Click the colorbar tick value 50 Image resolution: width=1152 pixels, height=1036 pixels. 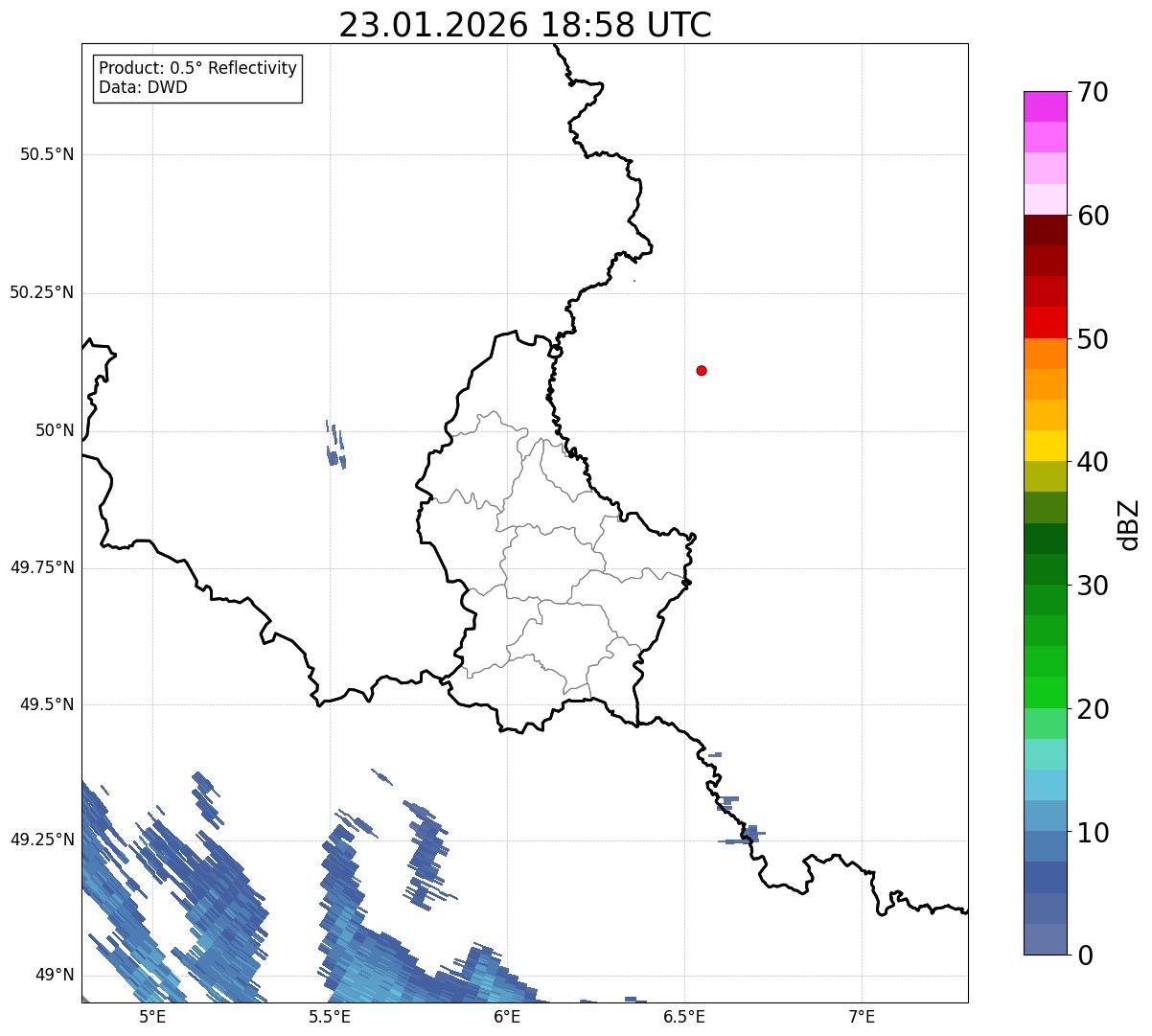point(1093,339)
